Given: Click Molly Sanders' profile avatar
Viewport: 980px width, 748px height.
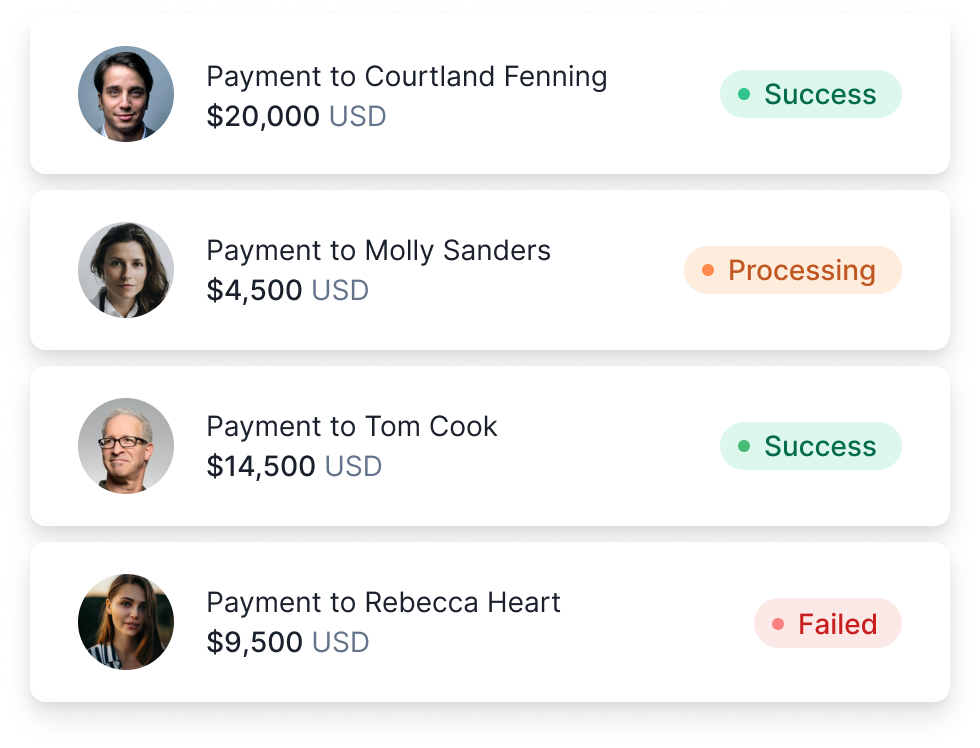Looking at the screenshot, I should (126, 270).
